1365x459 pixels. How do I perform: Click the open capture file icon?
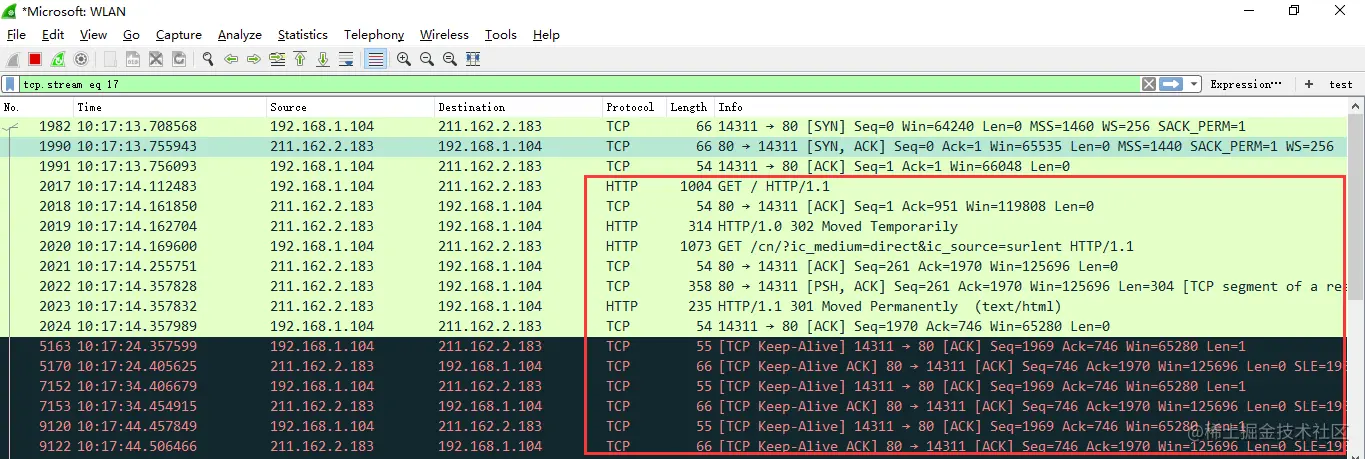[110, 59]
